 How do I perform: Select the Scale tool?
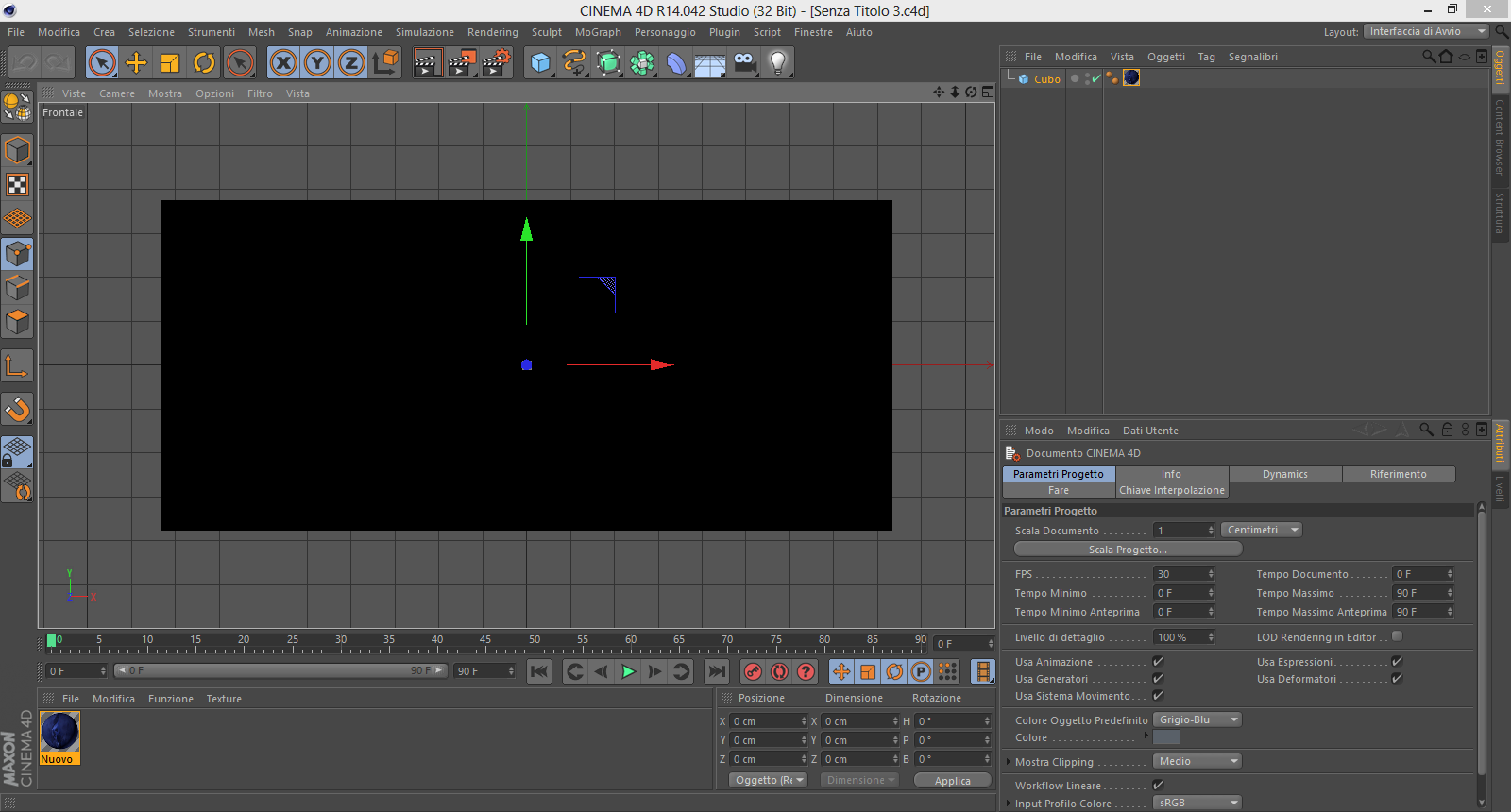[x=170, y=63]
